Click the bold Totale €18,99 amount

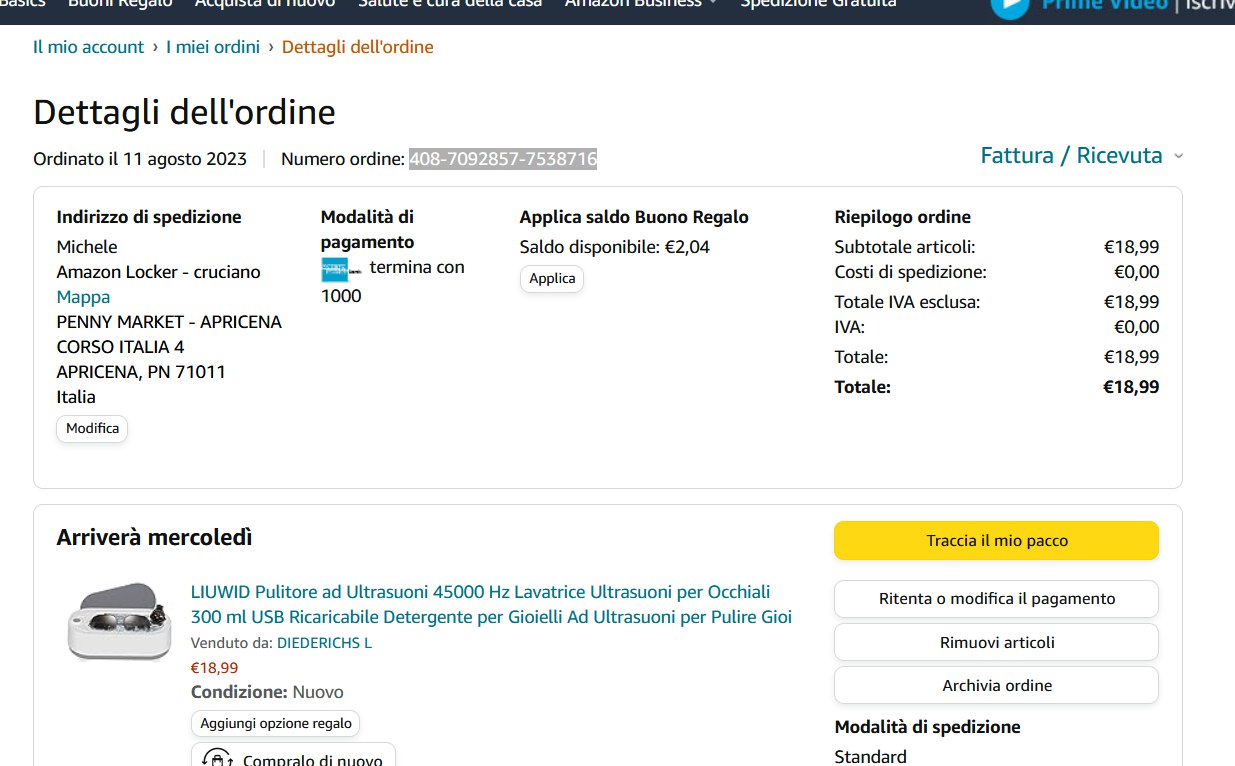pyautogui.click(x=1131, y=387)
